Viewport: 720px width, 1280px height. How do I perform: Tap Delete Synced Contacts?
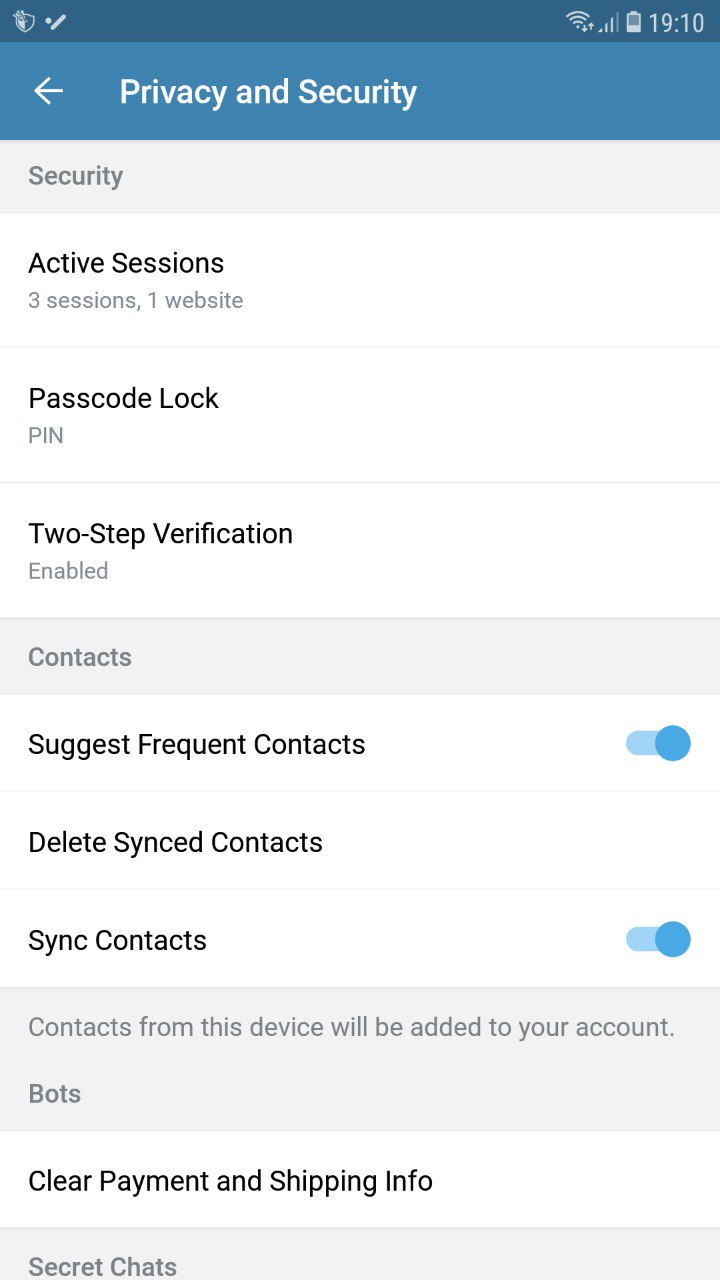point(360,841)
